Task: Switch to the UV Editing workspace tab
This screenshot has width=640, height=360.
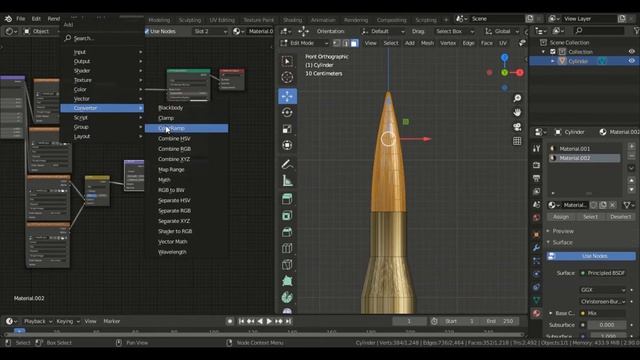Action: click(x=222, y=20)
